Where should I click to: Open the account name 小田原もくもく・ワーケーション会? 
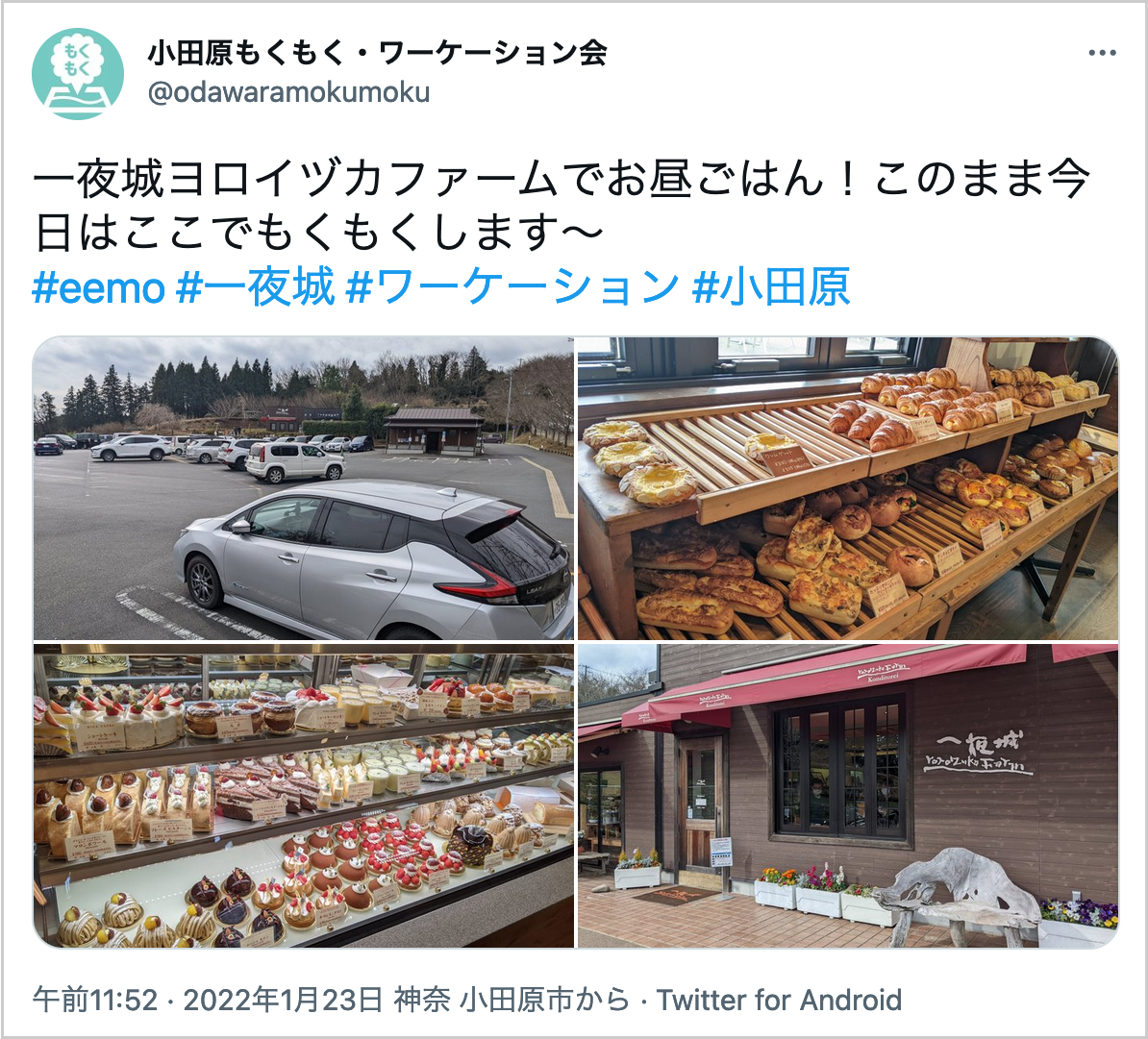[x=377, y=54]
